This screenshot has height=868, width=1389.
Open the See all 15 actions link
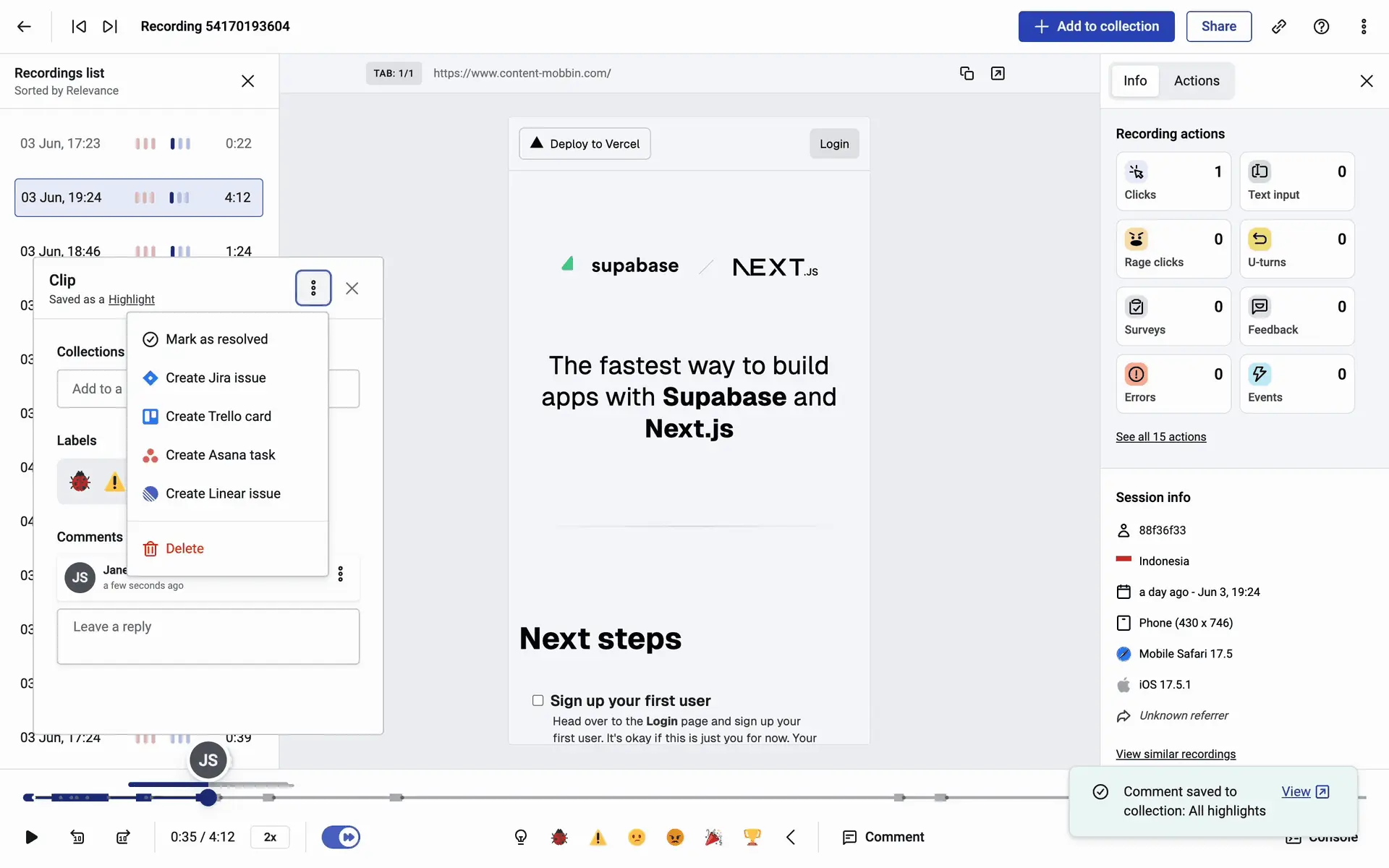coord(1160,437)
